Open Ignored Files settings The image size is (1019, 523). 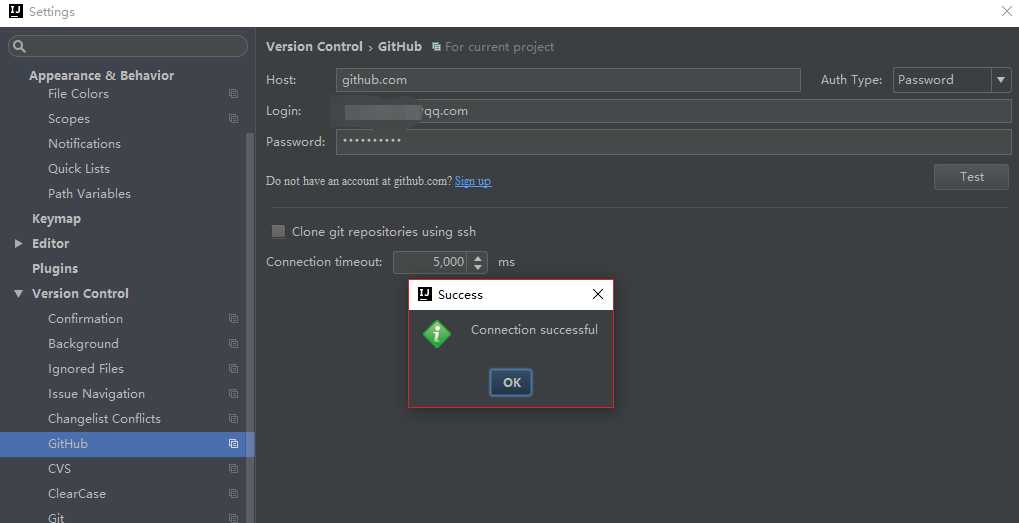[86, 369]
